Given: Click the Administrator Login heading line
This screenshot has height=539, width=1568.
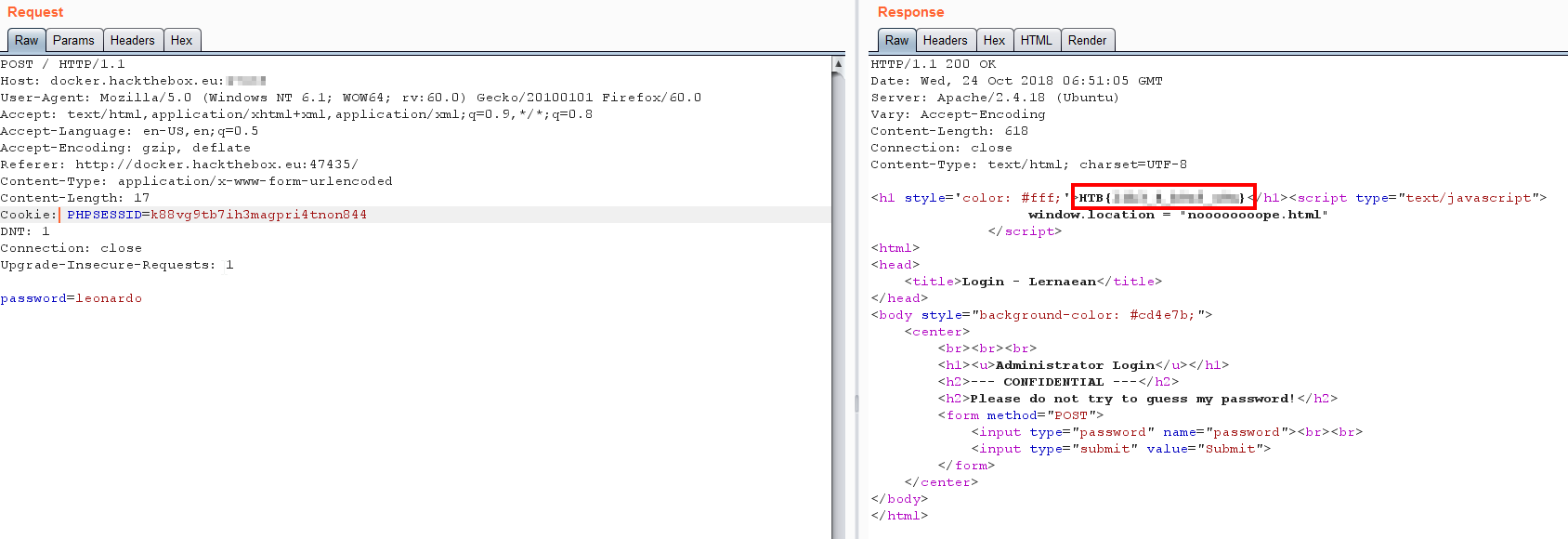Looking at the screenshot, I should click(x=1083, y=365).
